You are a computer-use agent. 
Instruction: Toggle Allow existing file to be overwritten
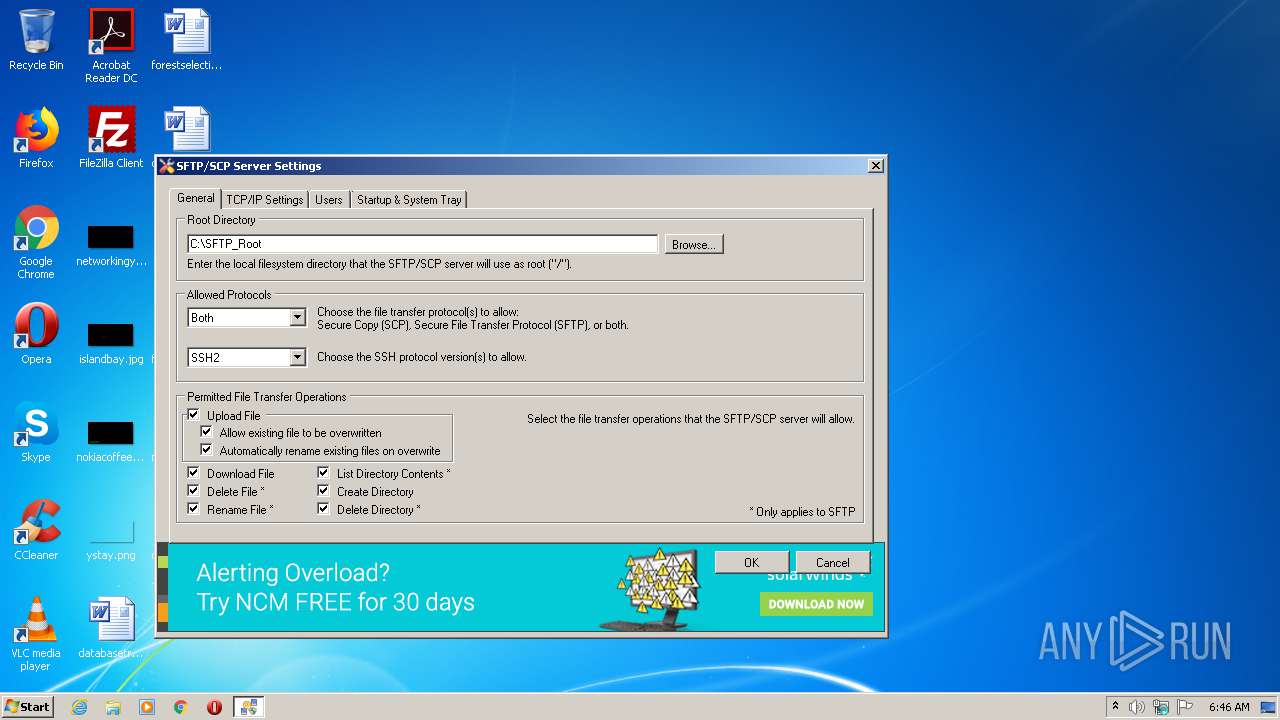coord(207,433)
